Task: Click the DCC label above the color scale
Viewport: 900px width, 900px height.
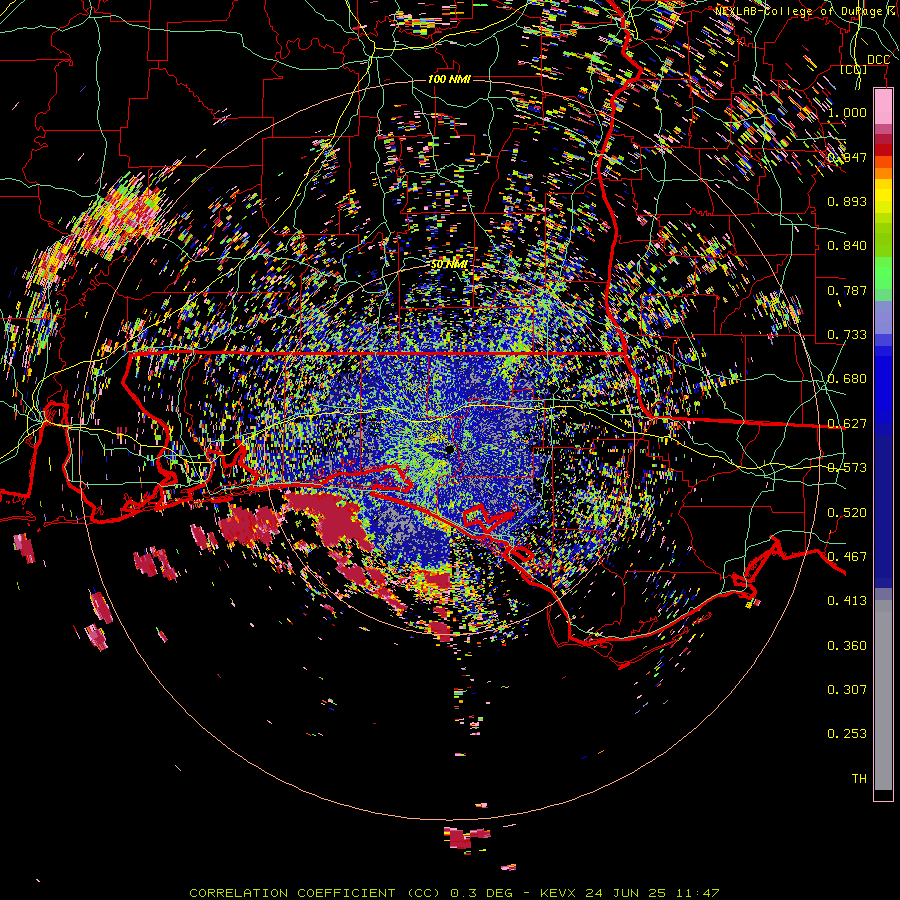Action: pos(878,60)
